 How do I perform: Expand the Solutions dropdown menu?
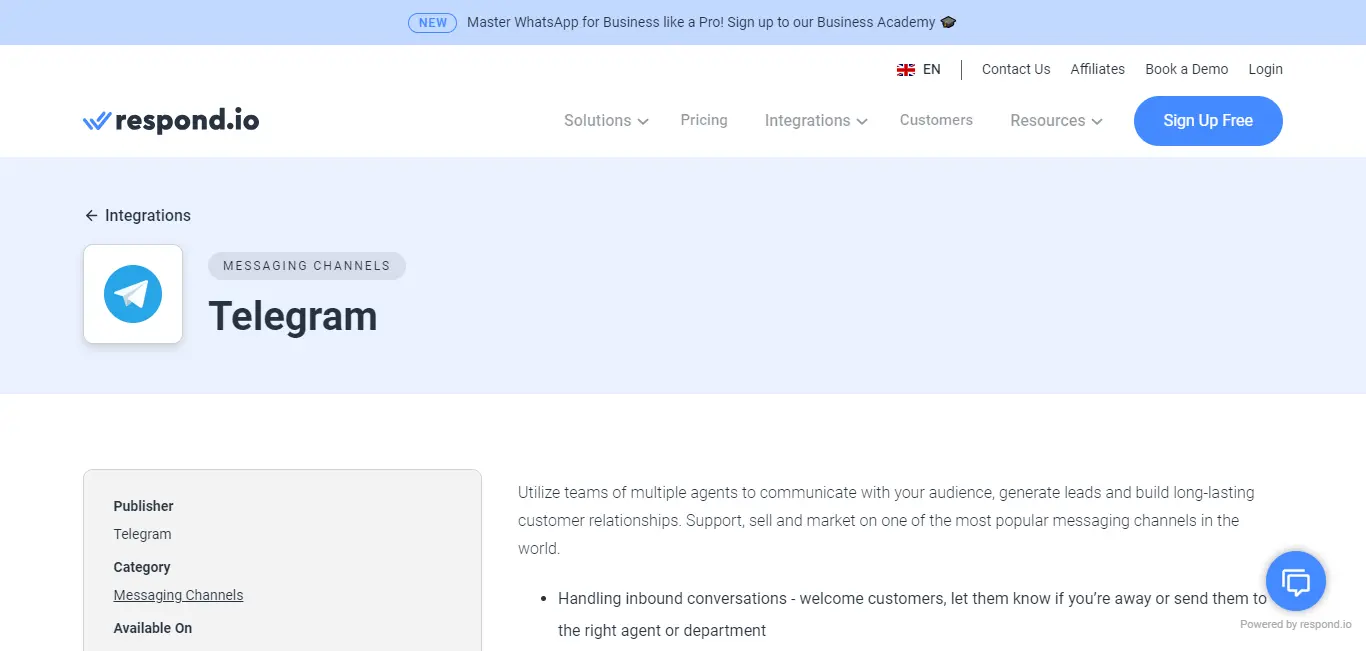(x=606, y=121)
